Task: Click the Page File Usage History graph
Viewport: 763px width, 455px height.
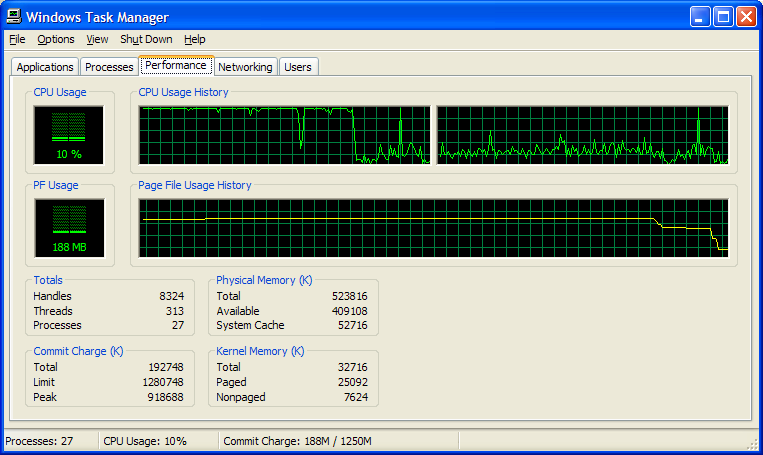Action: [434, 228]
